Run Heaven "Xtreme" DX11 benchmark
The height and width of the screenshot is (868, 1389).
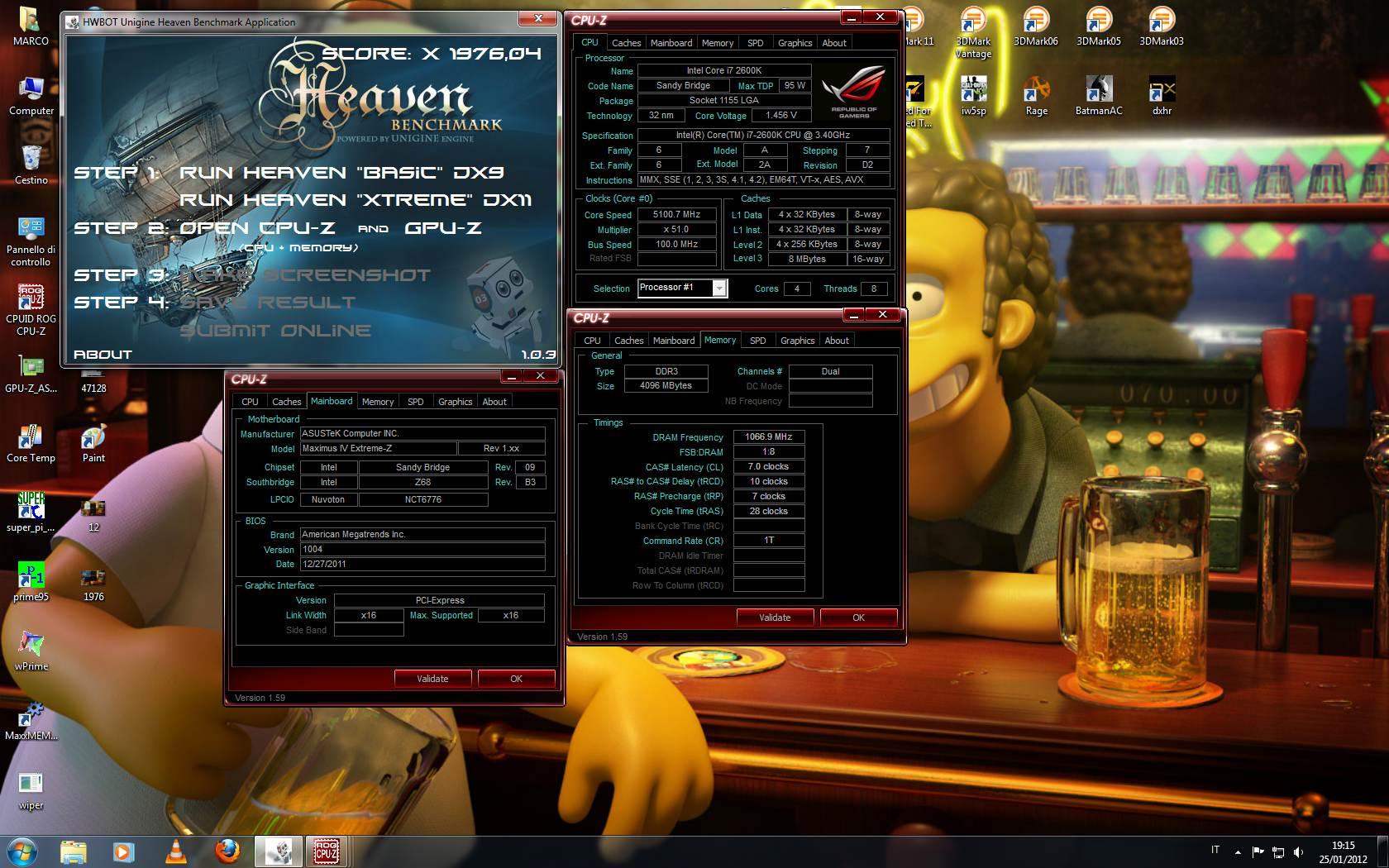click(356, 199)
